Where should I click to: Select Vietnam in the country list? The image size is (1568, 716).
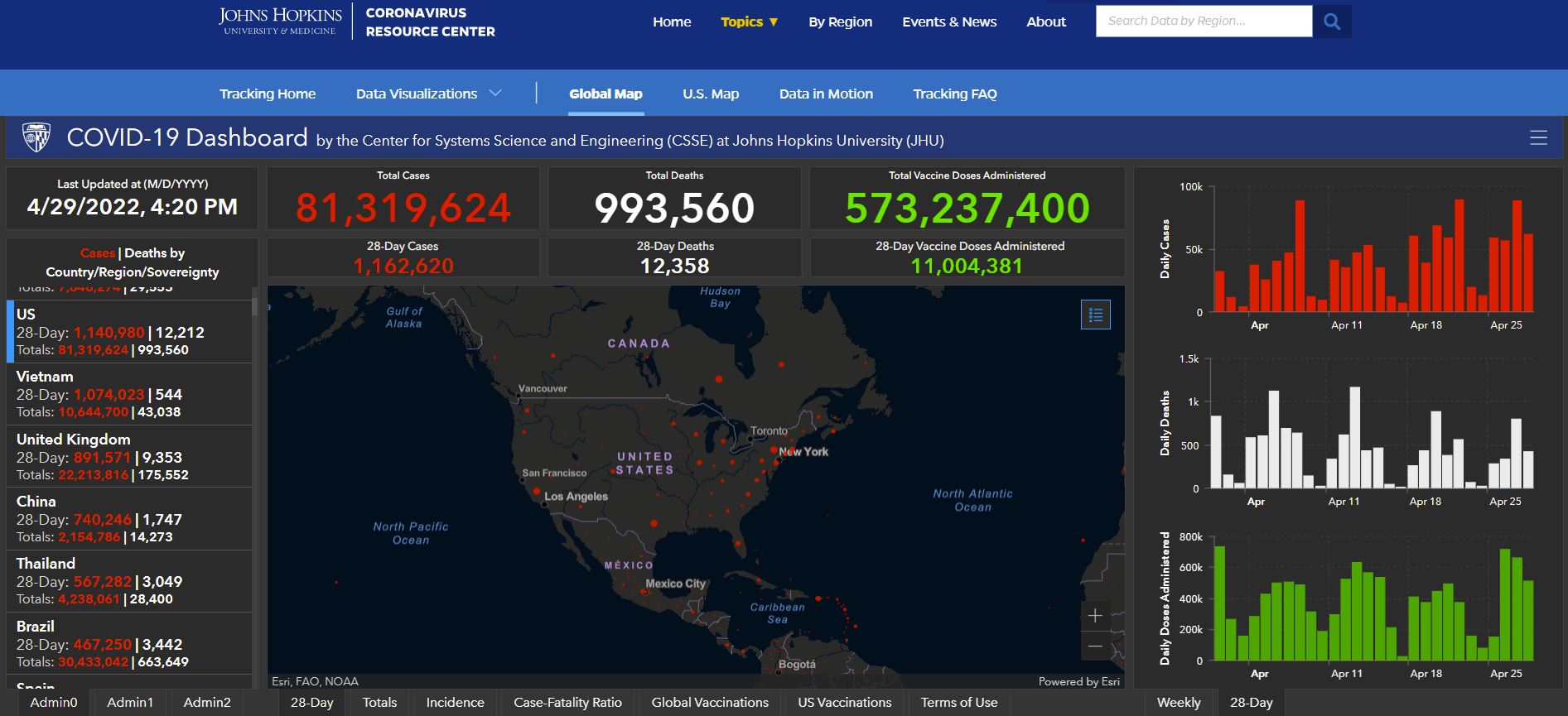[129, 394]
